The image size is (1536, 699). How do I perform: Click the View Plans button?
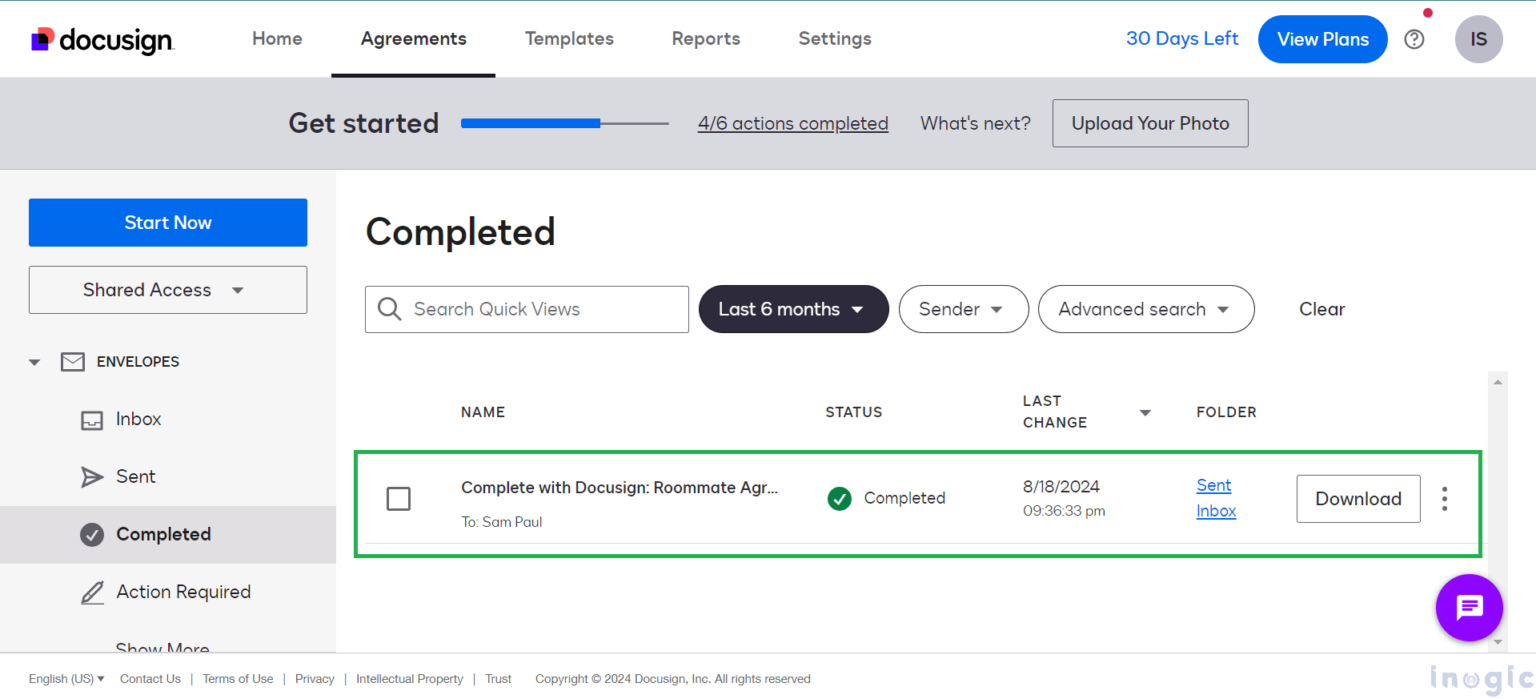click(x=1322, y=39)
